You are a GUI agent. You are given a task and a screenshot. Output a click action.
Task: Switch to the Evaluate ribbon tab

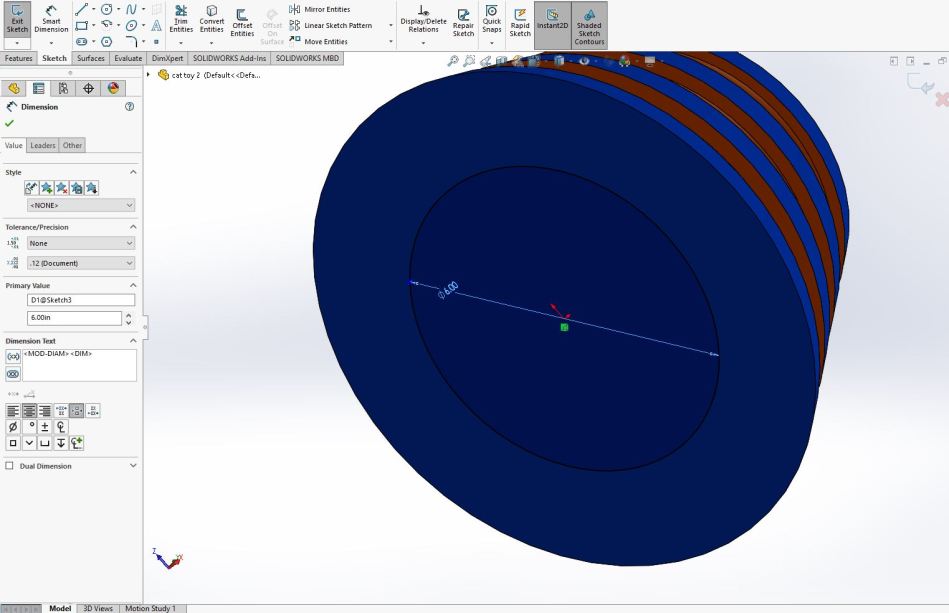(x=128, y=58)
